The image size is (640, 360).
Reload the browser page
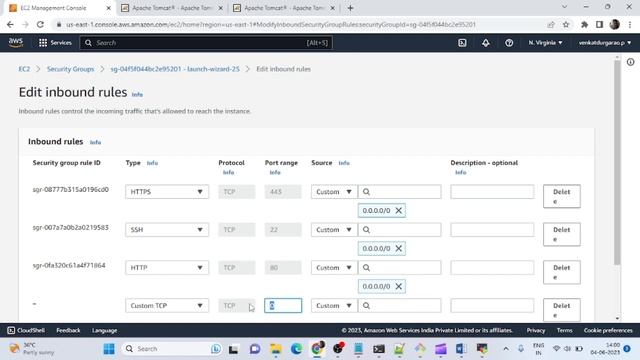pyautogui.click(x=40, y=24)
